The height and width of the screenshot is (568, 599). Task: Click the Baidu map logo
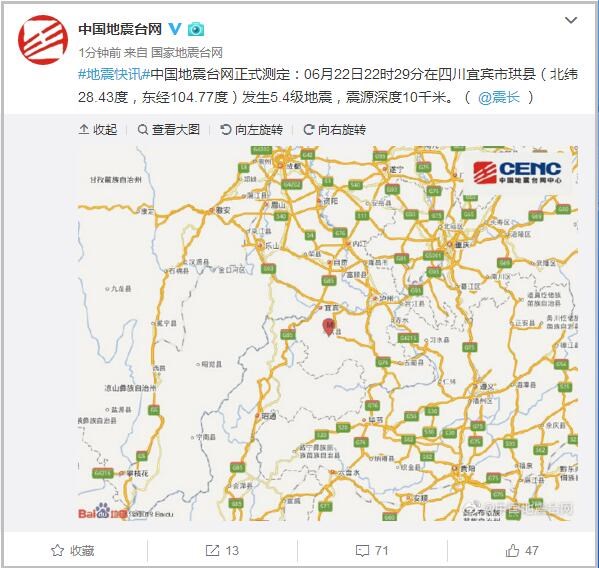[102, 511]
